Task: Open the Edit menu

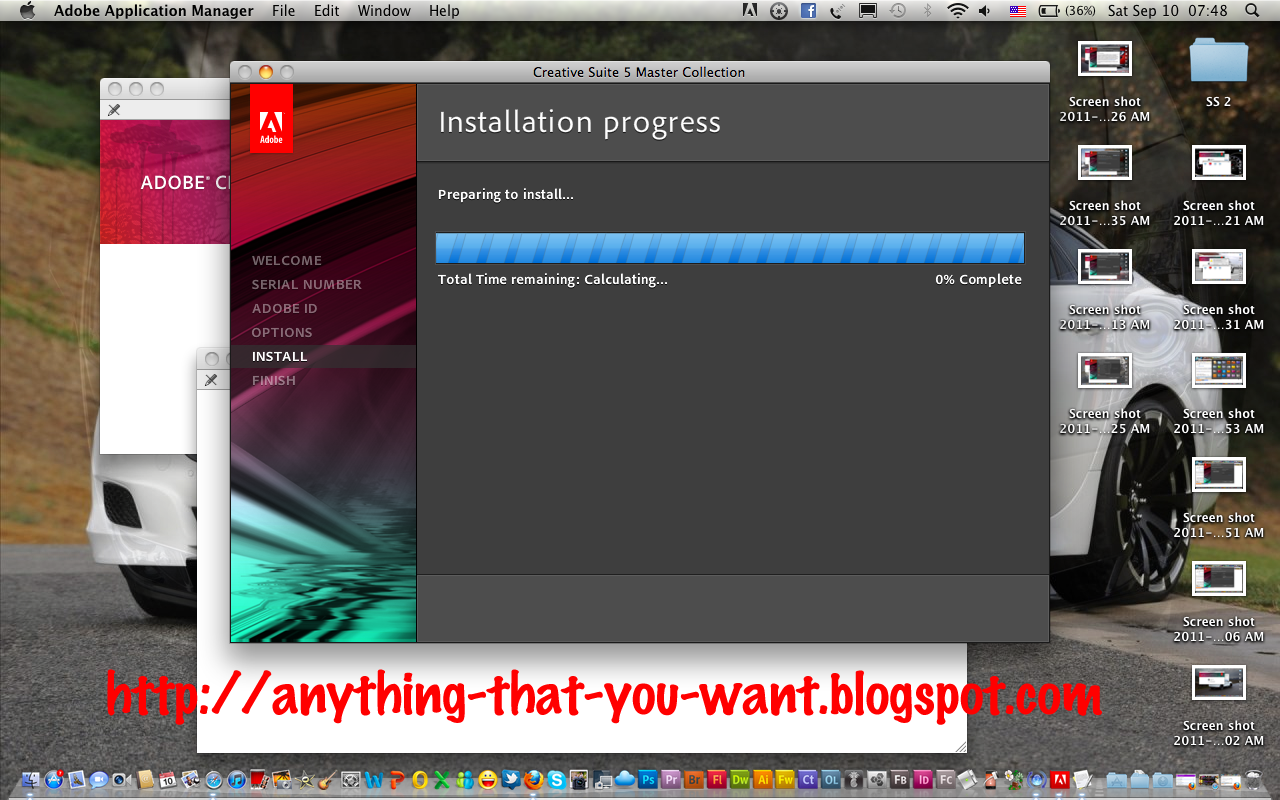Action: [x=326, y=11]
